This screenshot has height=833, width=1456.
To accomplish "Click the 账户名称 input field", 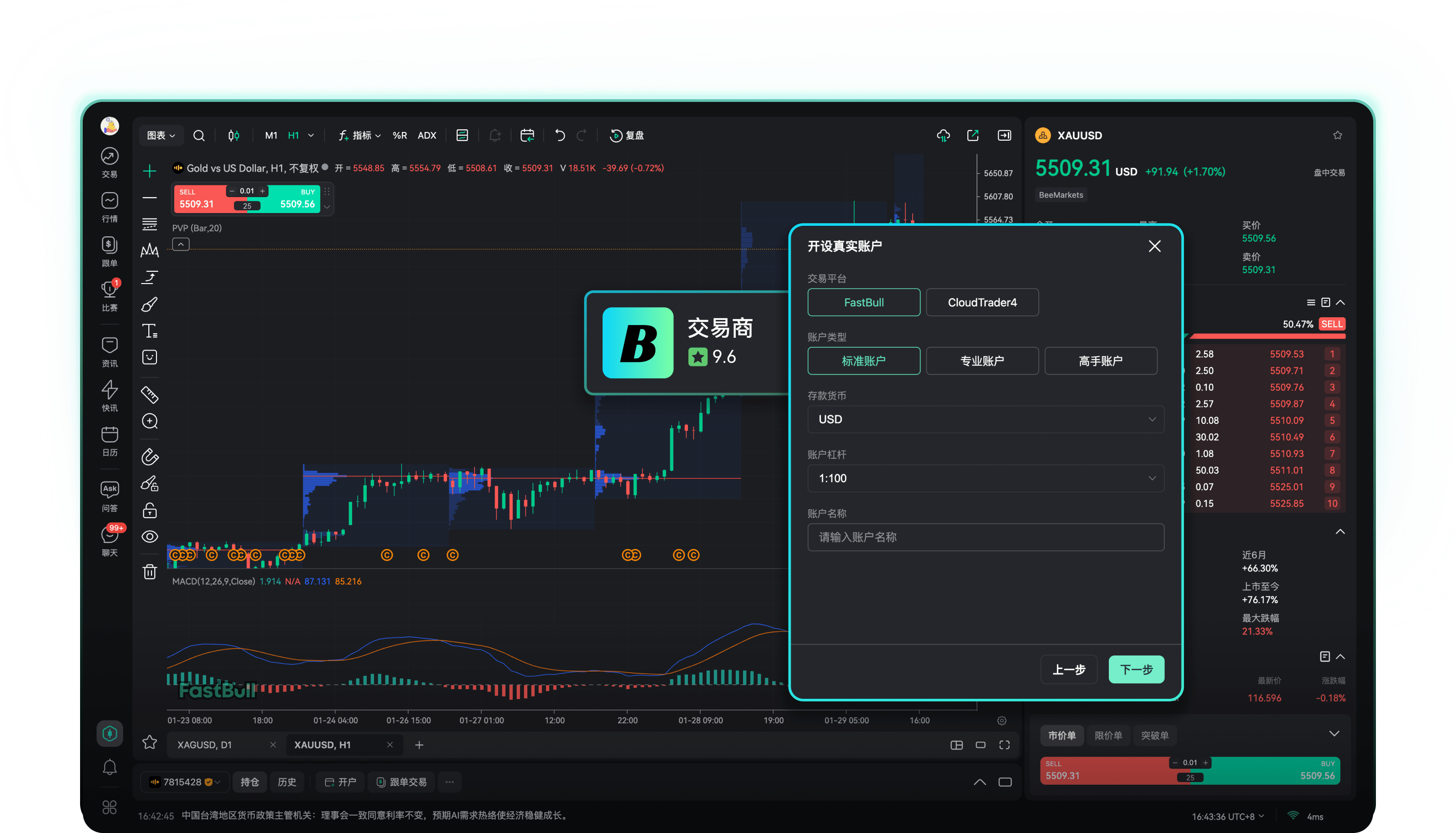I will click(x=986, y=537).
